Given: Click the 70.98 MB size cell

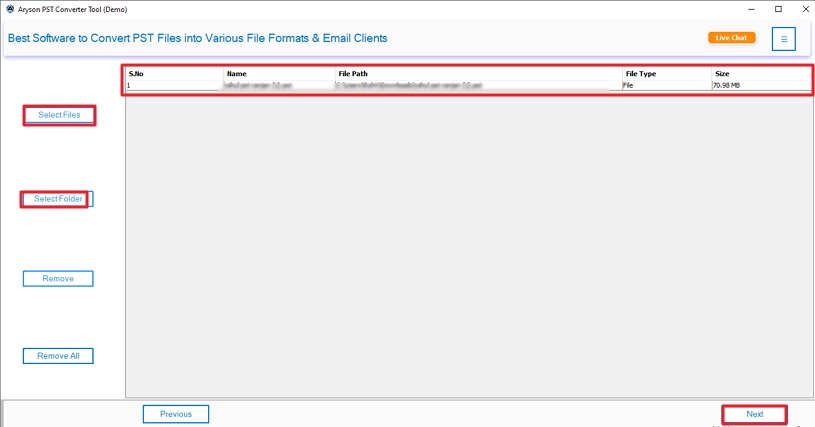Looking at the screenshot, I should pyautogui.click(x=761, y=85).
